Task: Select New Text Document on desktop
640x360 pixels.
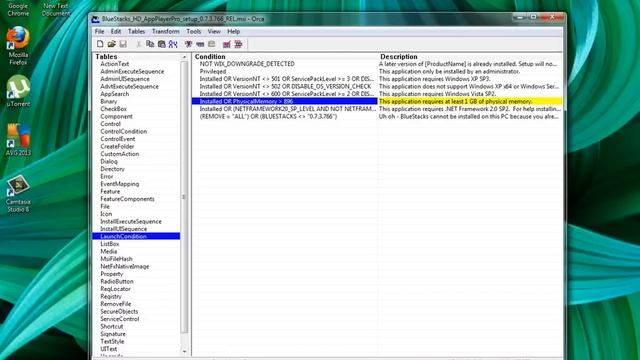Action: (56, 9)
